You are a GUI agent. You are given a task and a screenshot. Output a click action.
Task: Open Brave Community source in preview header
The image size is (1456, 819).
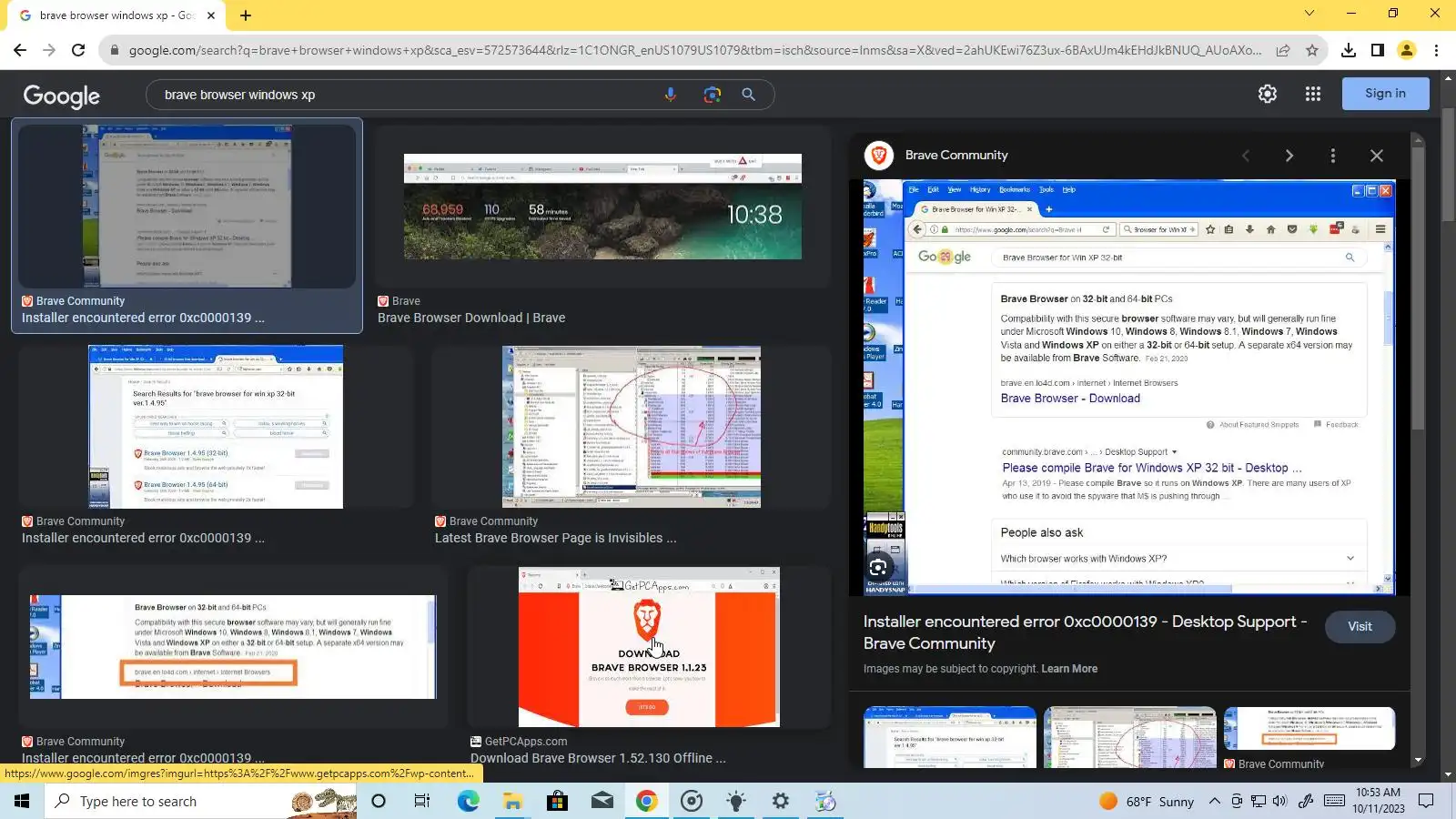click(x=956, y=156)
